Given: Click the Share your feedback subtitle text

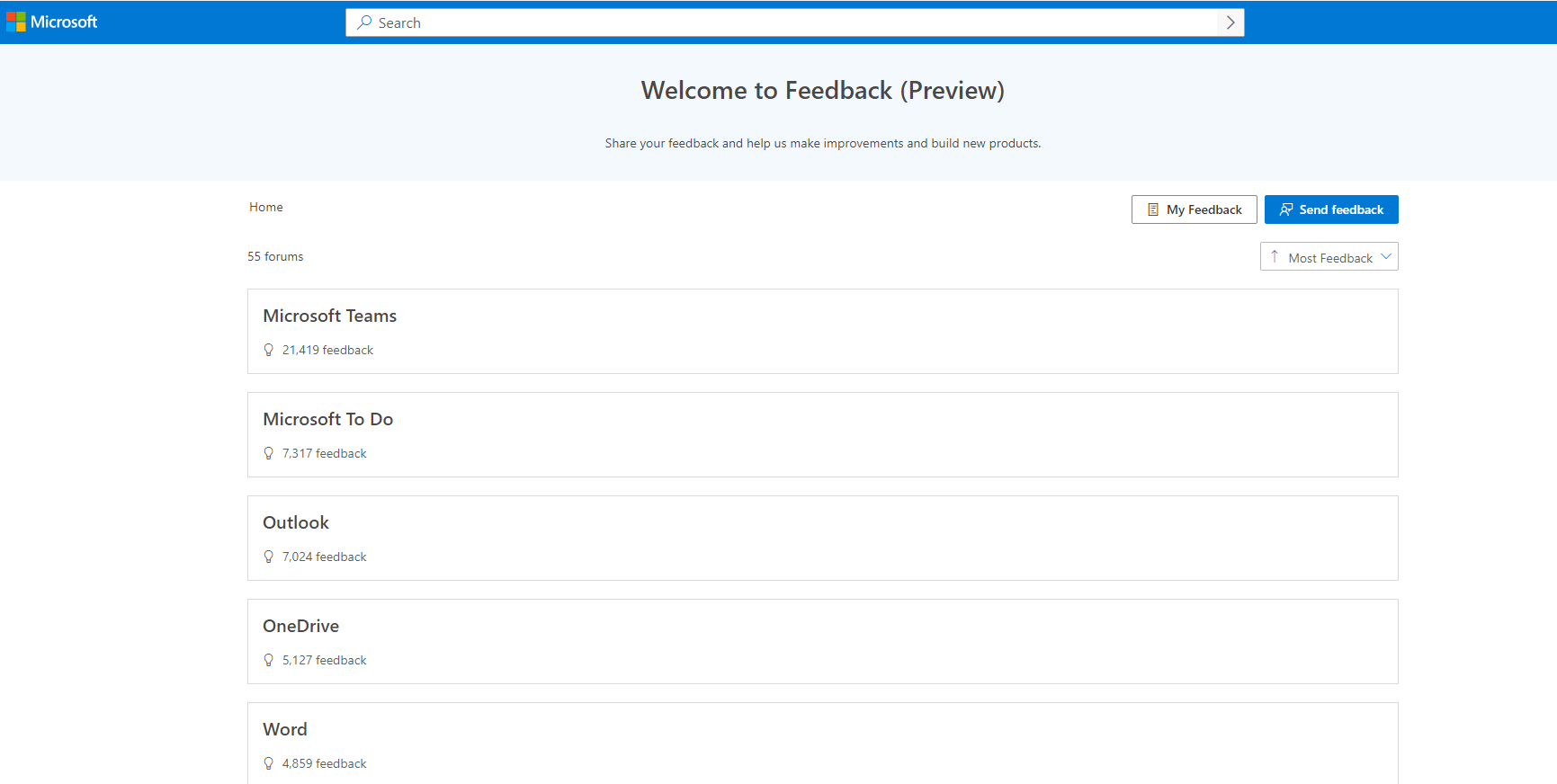Looking at the screenshot, I should click(x=823, y=143).
